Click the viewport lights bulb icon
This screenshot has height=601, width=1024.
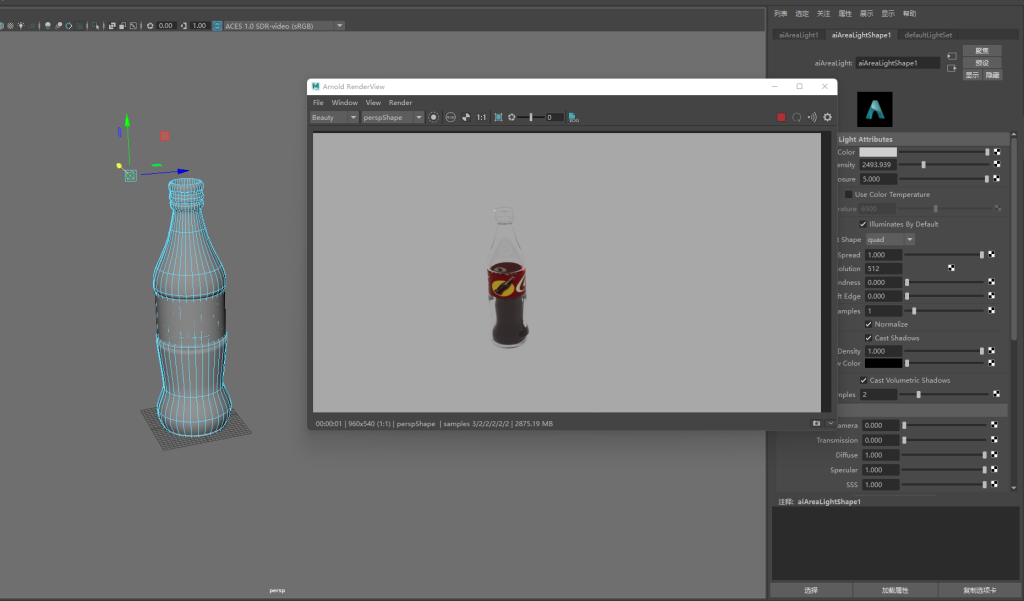point(21,25)
